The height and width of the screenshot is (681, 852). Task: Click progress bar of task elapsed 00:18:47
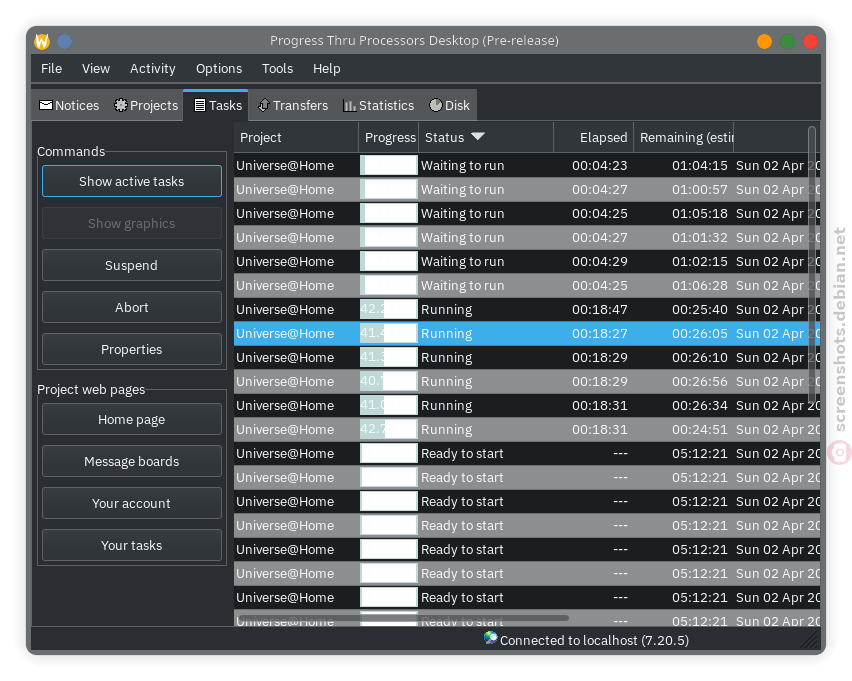tap(389, 309)
